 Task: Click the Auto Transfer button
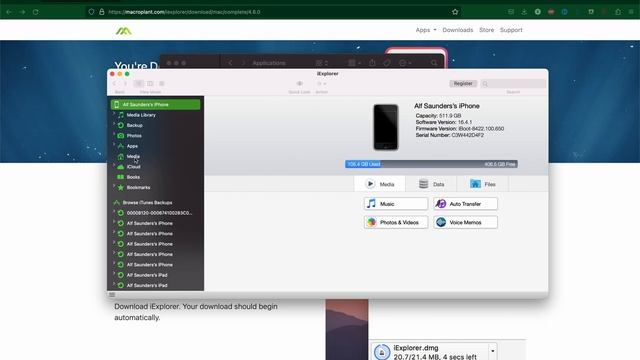[465, 204]
